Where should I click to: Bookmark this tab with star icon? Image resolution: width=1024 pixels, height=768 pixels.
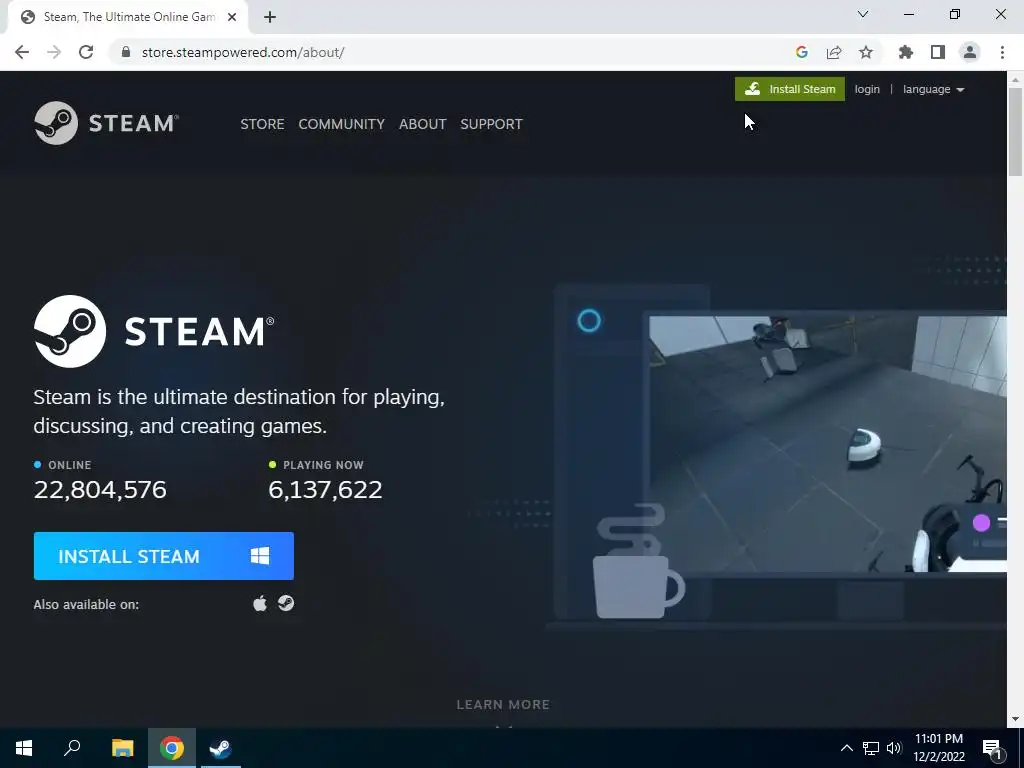pyautogui.click(x=866, y=52)
